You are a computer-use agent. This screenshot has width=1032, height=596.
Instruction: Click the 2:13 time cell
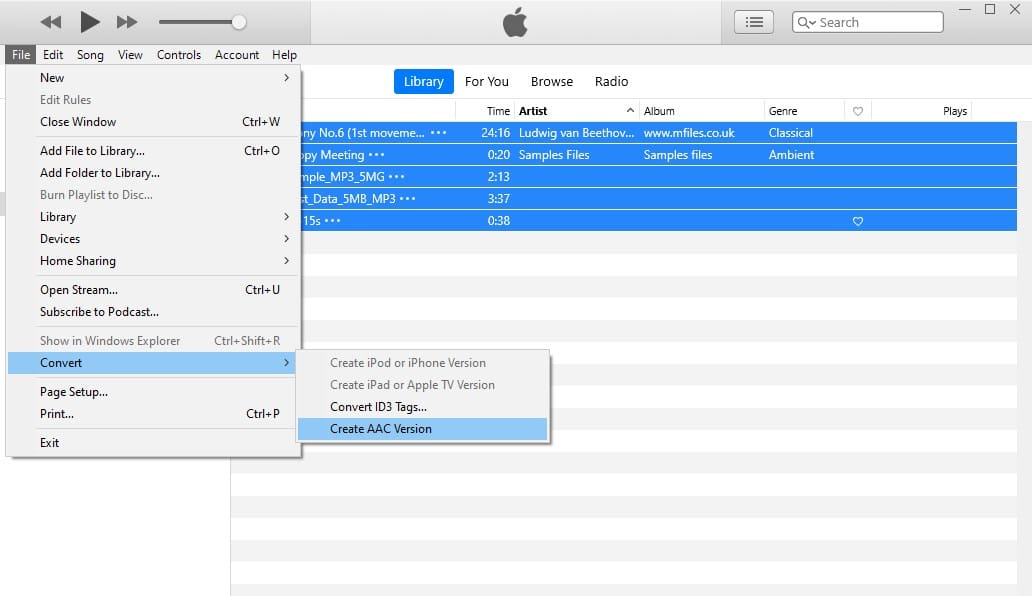(498, 177)
